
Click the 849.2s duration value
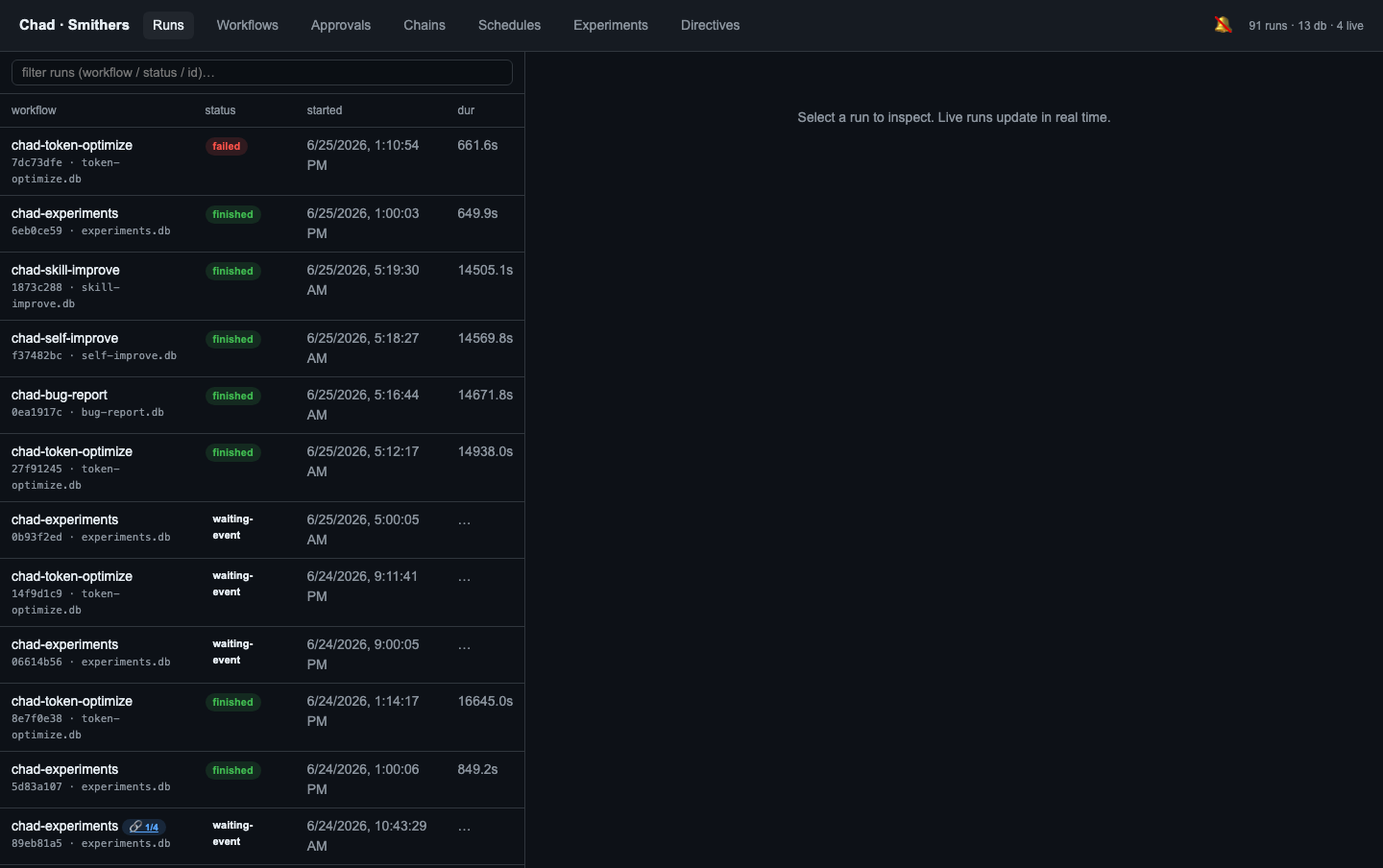coord(477,769)
